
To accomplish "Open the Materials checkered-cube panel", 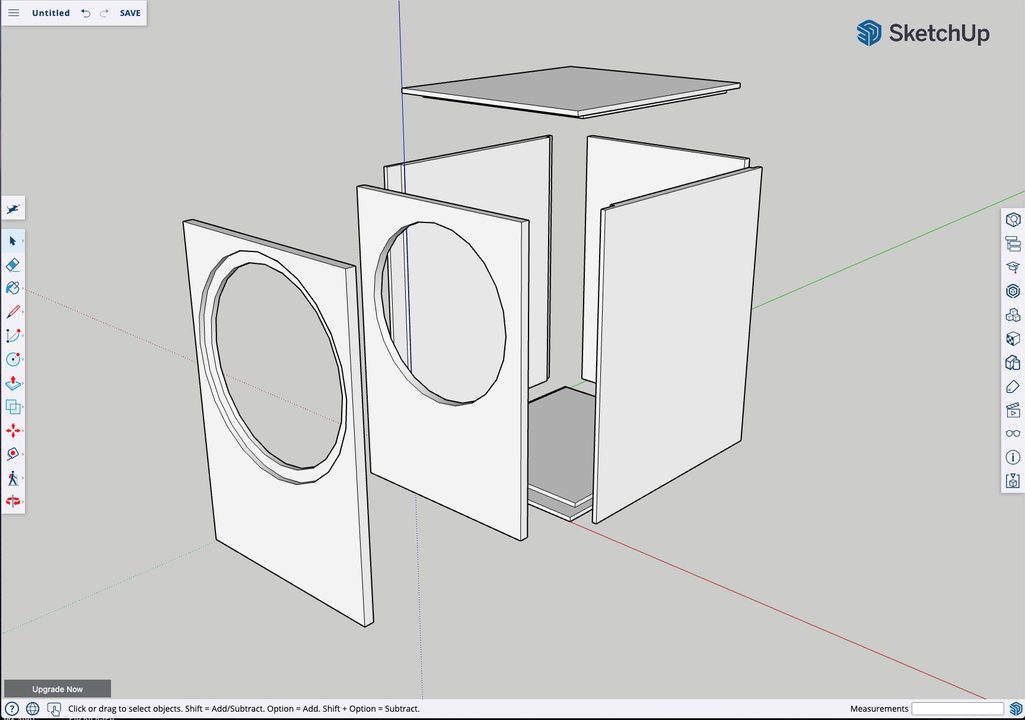I will point(1013,339).
